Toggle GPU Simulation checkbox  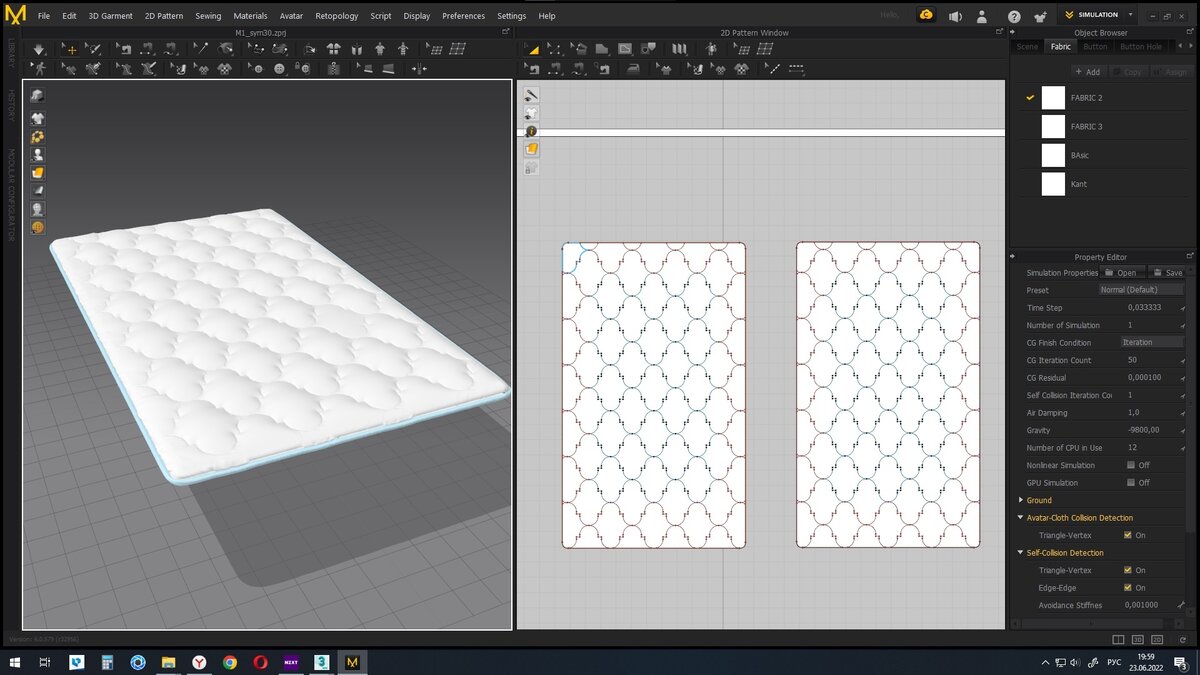pyautogui.click(x=1131, y=483)
